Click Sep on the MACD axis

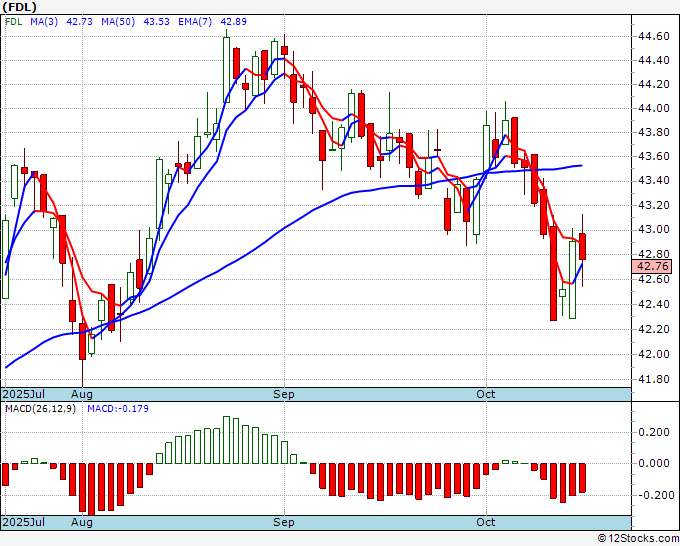tap(284, 522)
